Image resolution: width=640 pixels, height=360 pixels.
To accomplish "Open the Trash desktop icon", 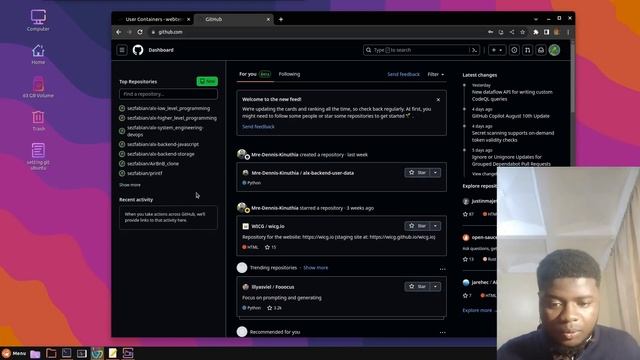I will 38,121.
